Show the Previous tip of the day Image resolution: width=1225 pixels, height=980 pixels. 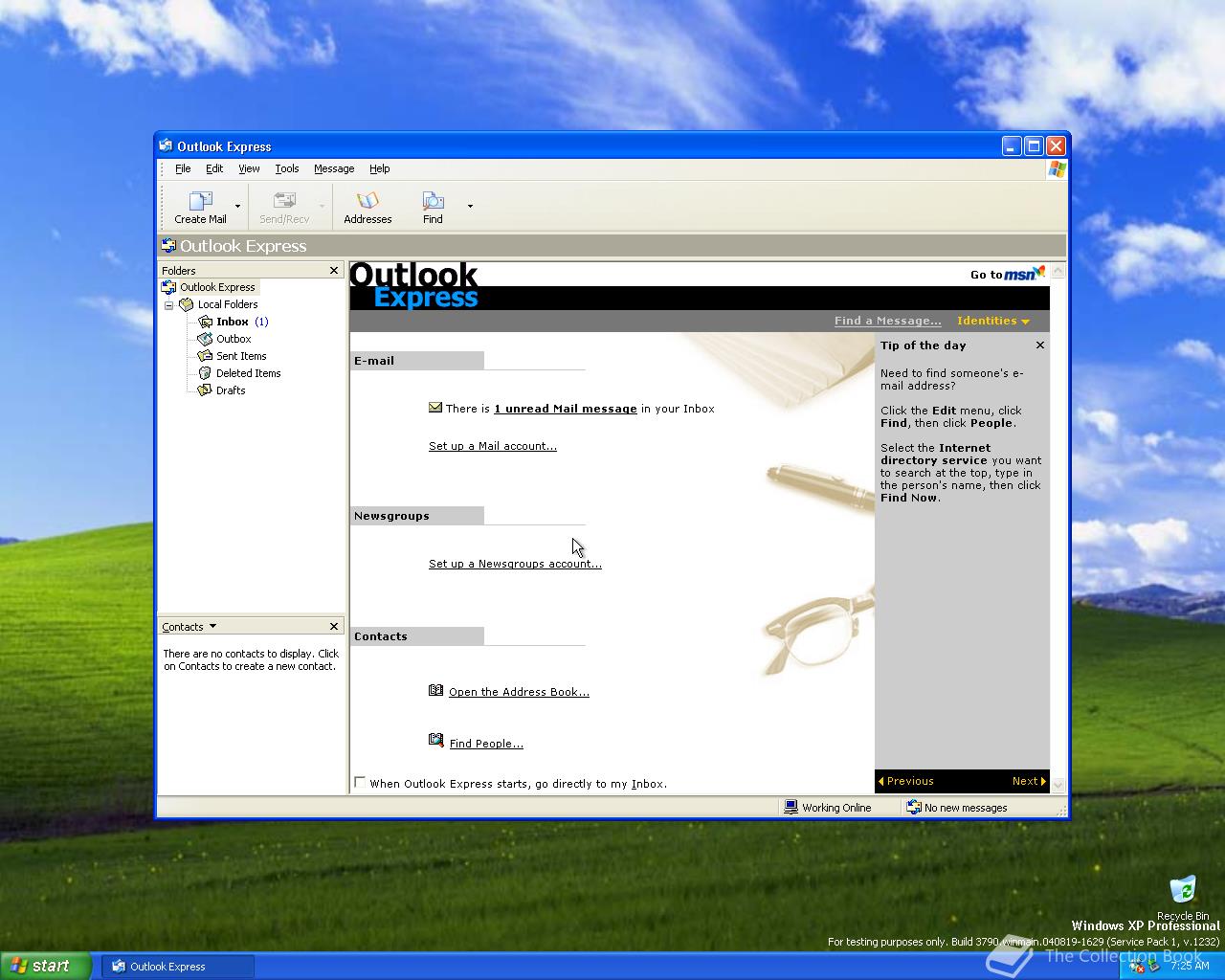point(905,781)
